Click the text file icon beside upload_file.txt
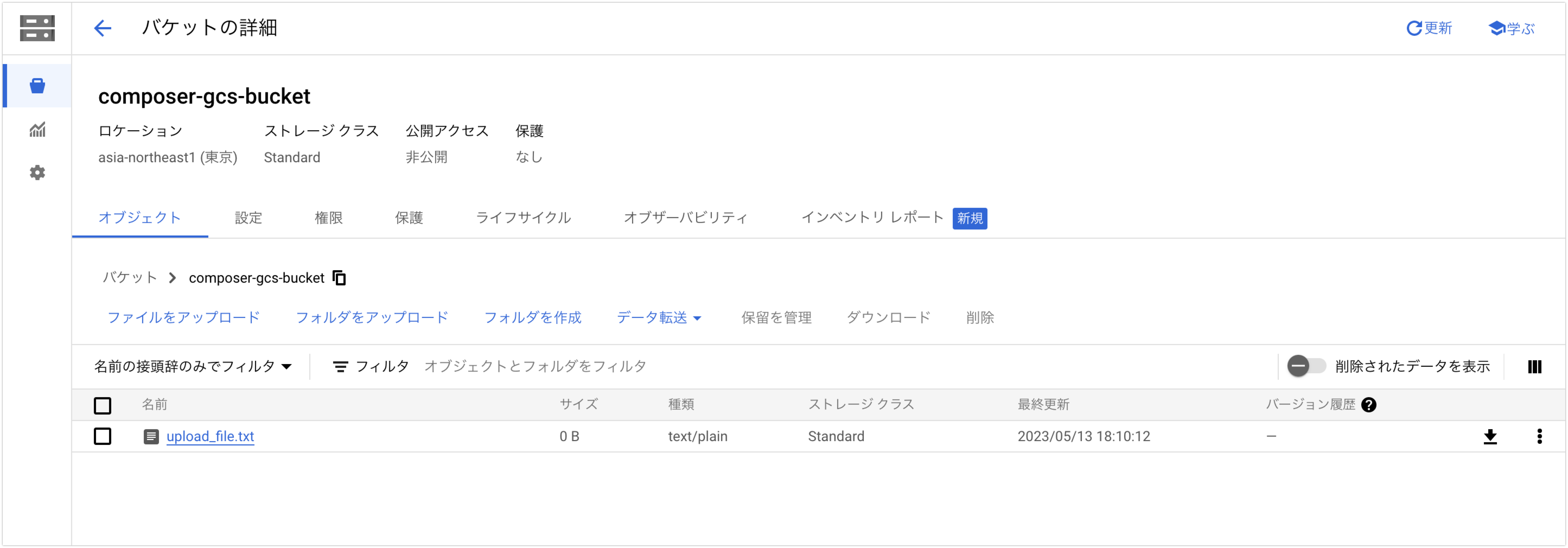The image size is (1568, 548). (151, 437)
